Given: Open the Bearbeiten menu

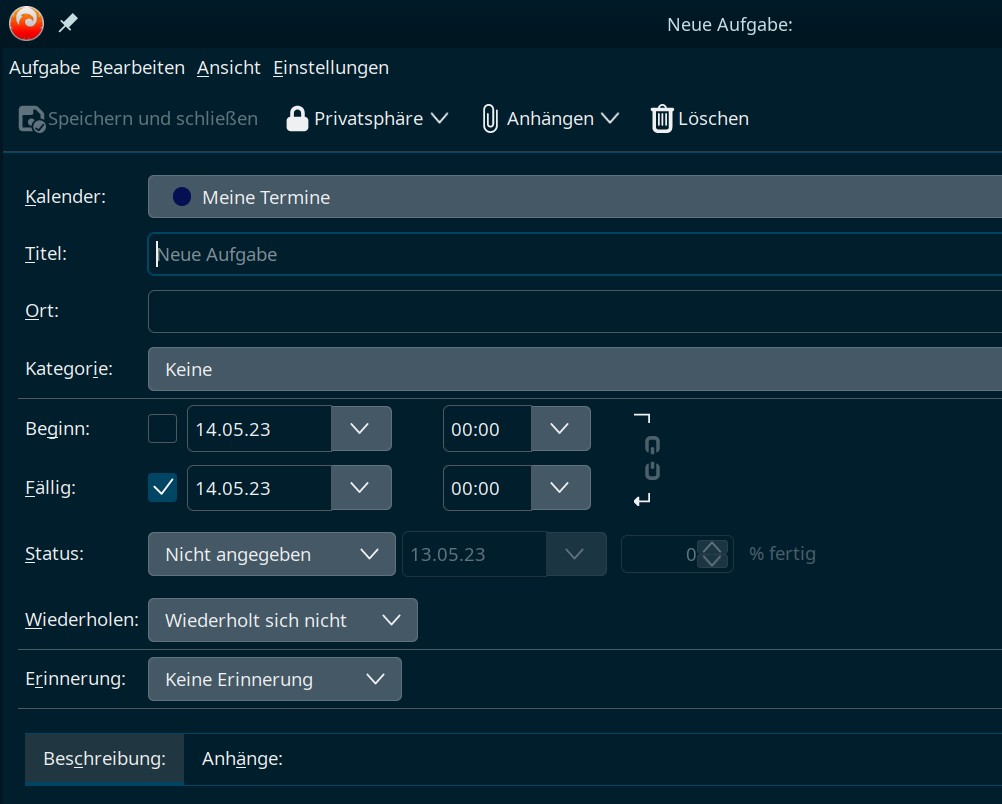Looking at the screenshot, I should click(x=138, y=68).
